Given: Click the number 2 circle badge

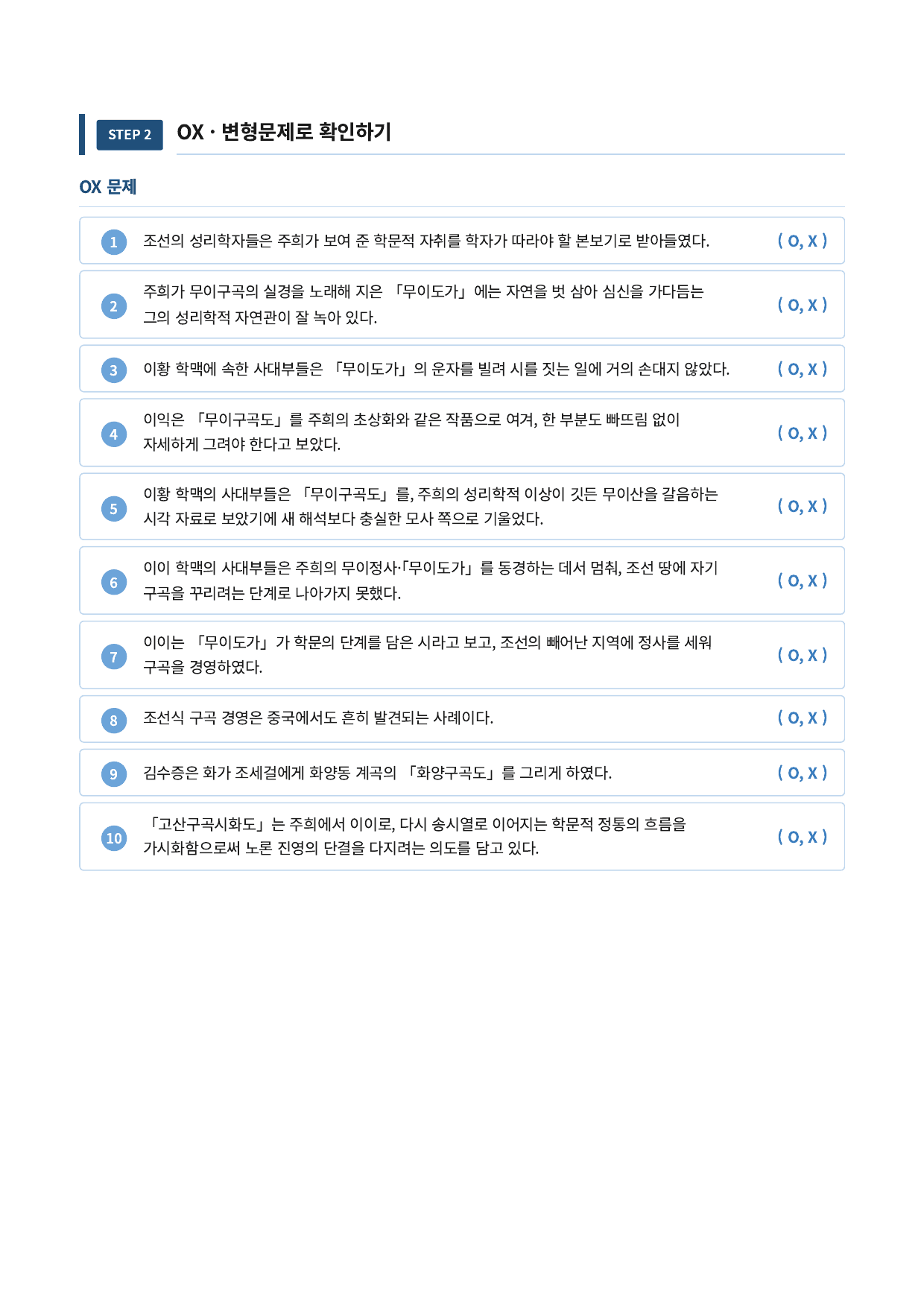Looking at the screenshot, I should pos(114,306).
